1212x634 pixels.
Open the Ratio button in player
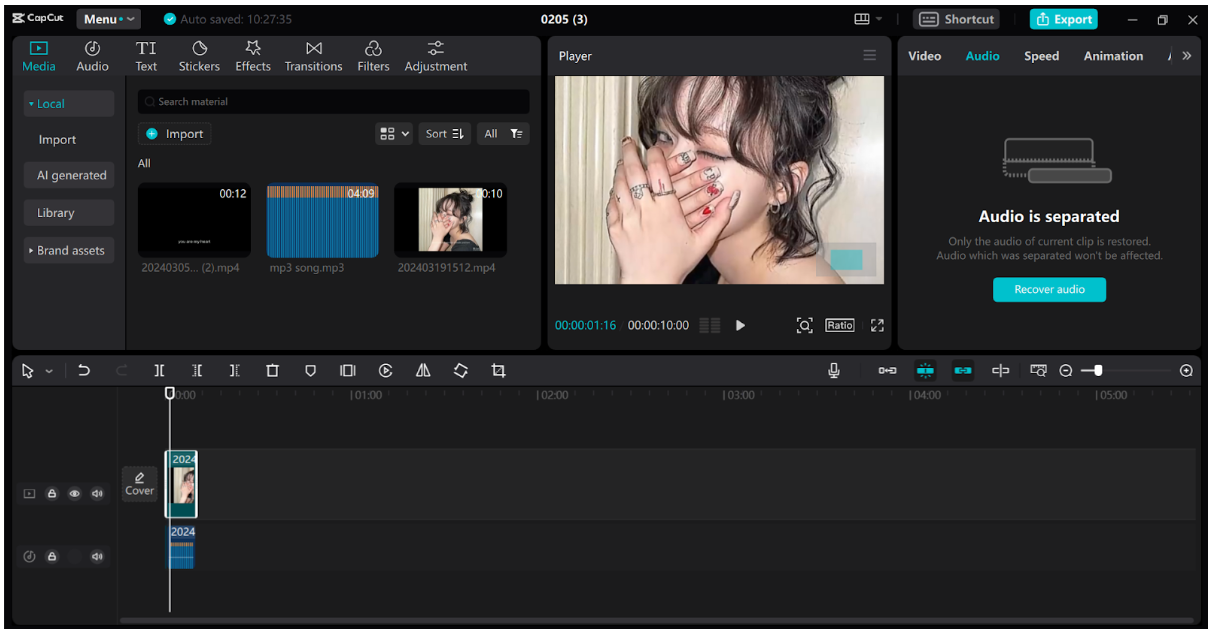click(x=840, y=325)
